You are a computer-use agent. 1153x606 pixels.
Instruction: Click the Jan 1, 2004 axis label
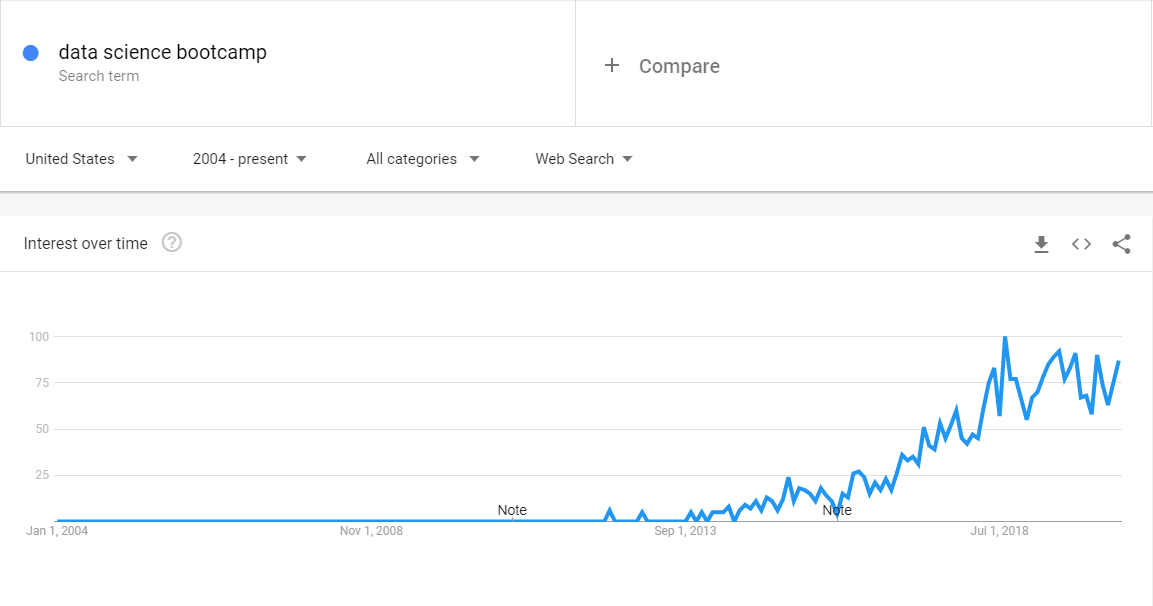57,531
